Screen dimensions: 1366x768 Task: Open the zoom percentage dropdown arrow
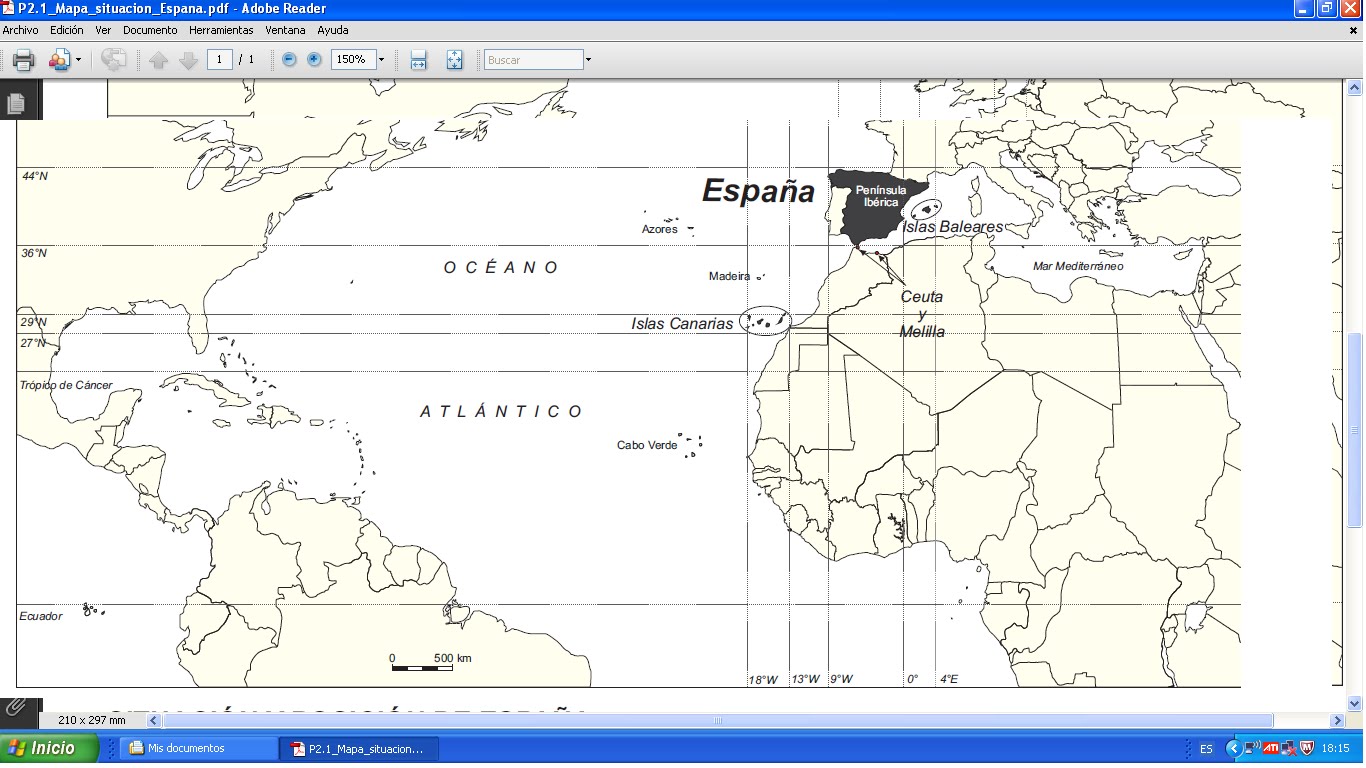click(381, 60)
